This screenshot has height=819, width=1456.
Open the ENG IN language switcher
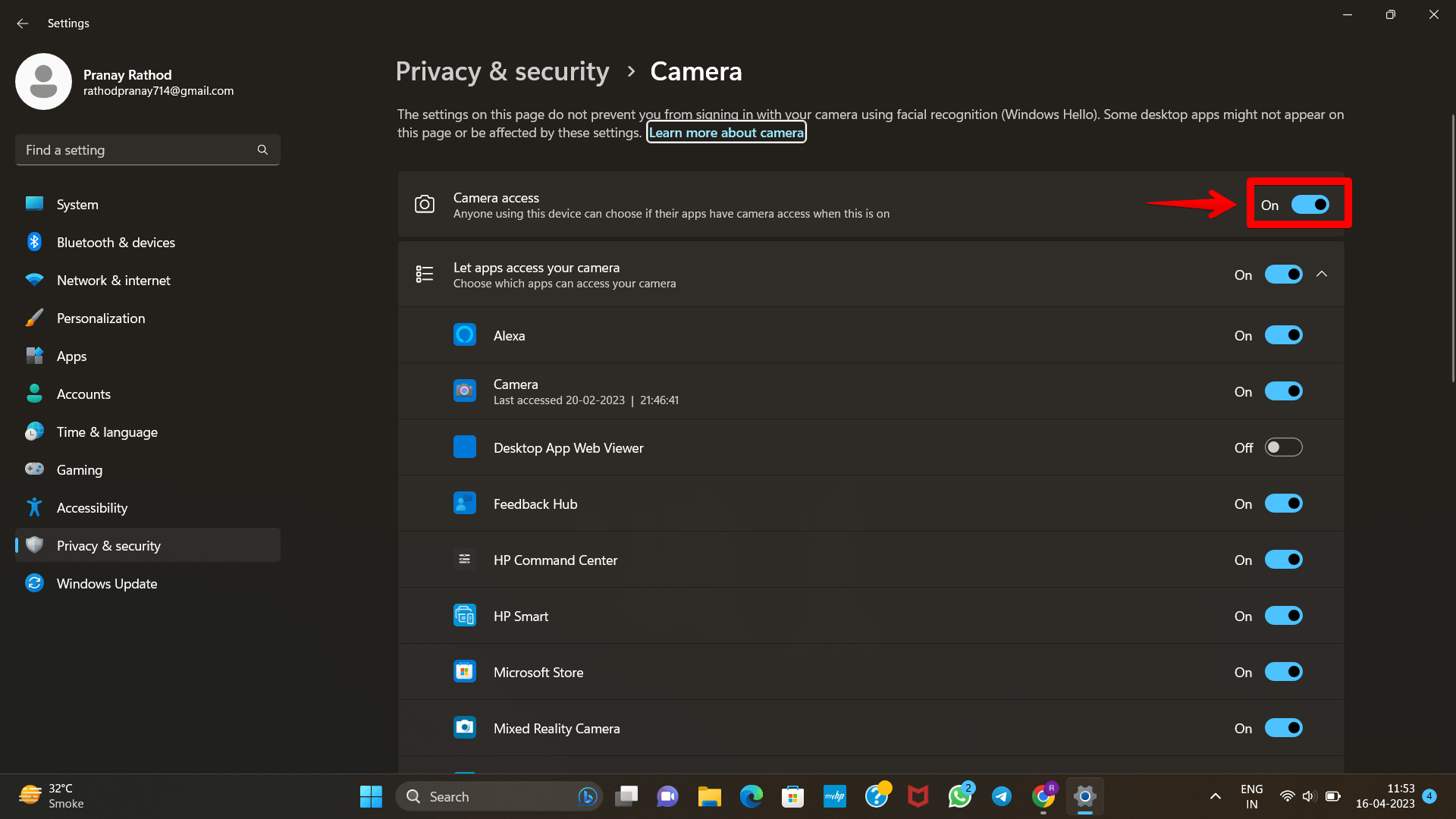click(1251, 796)
